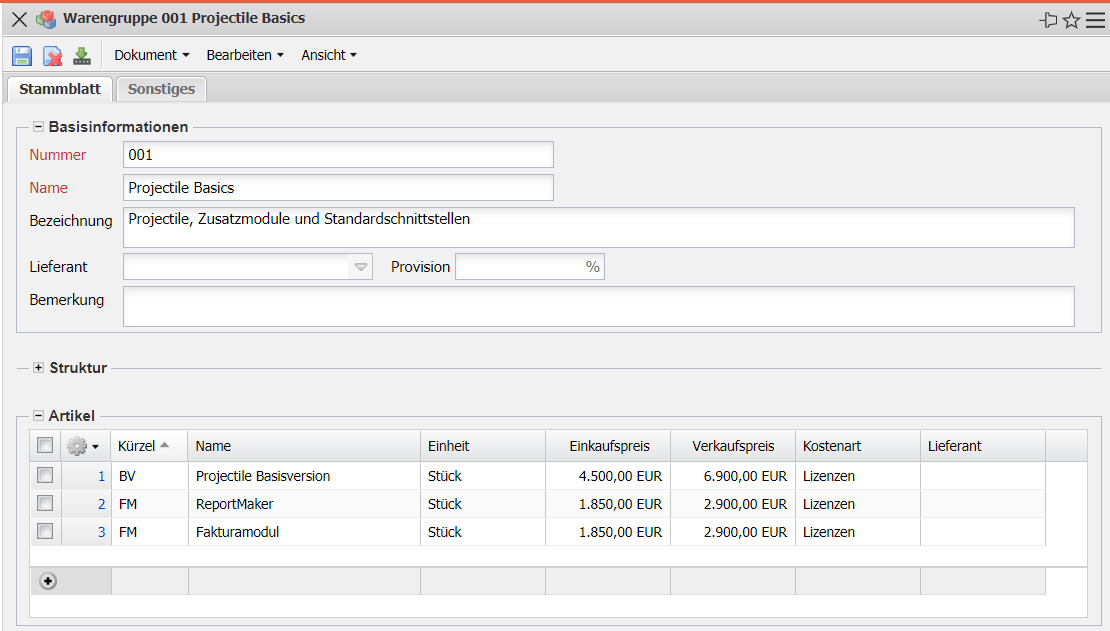This screenshot has height=631, width=1110.
Task: Click the delete document icon in toolbar
Action: tap(52, 56)
